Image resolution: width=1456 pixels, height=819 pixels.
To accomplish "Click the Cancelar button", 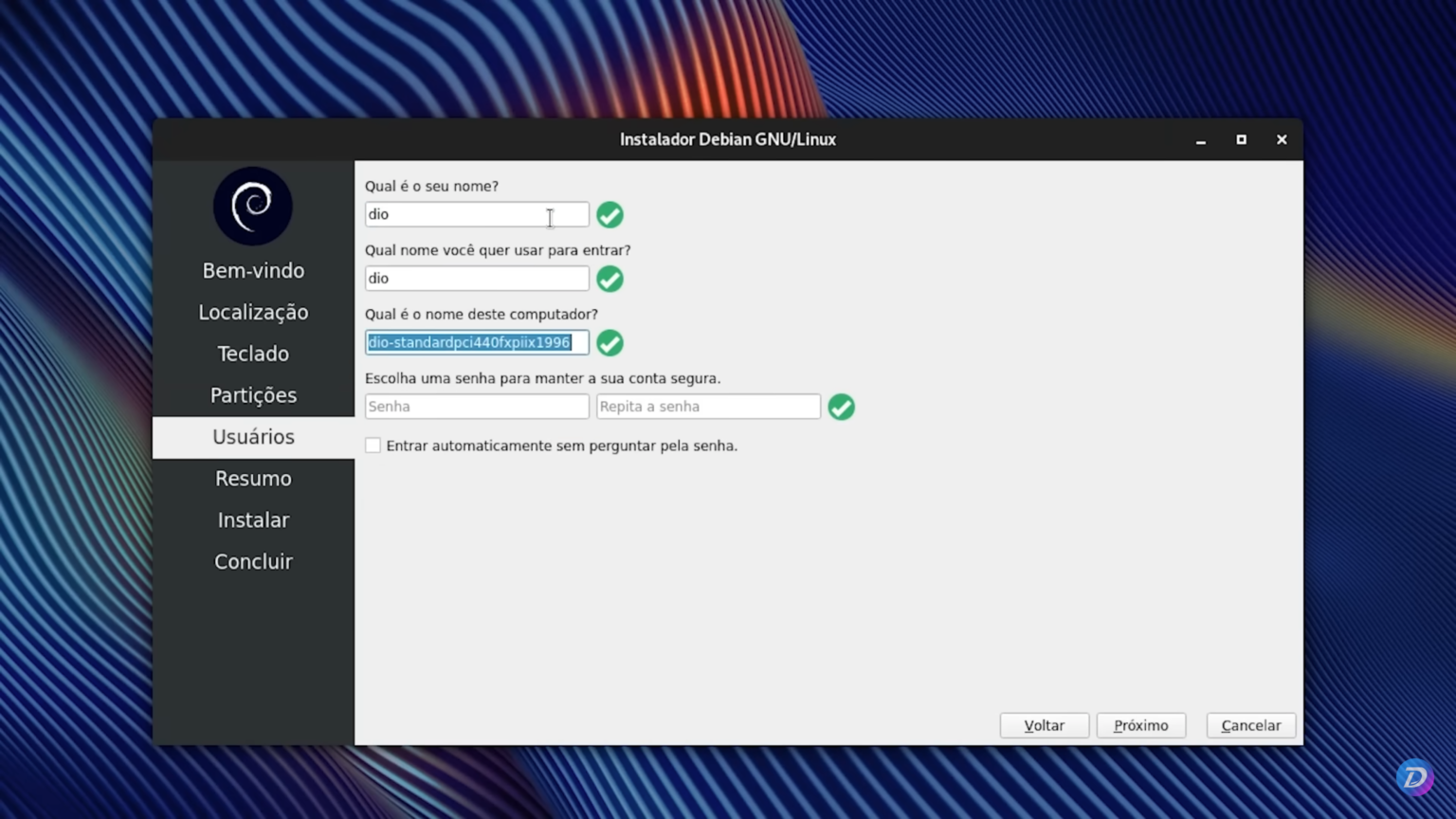I will [1250, 725].
